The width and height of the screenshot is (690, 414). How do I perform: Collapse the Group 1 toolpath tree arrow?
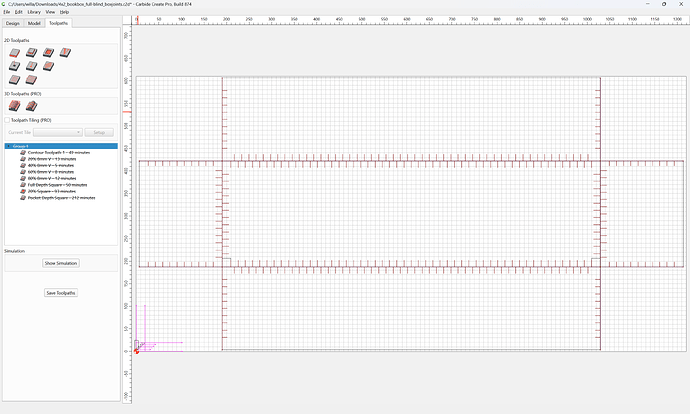pyautogui.click(x=8, y=146)
